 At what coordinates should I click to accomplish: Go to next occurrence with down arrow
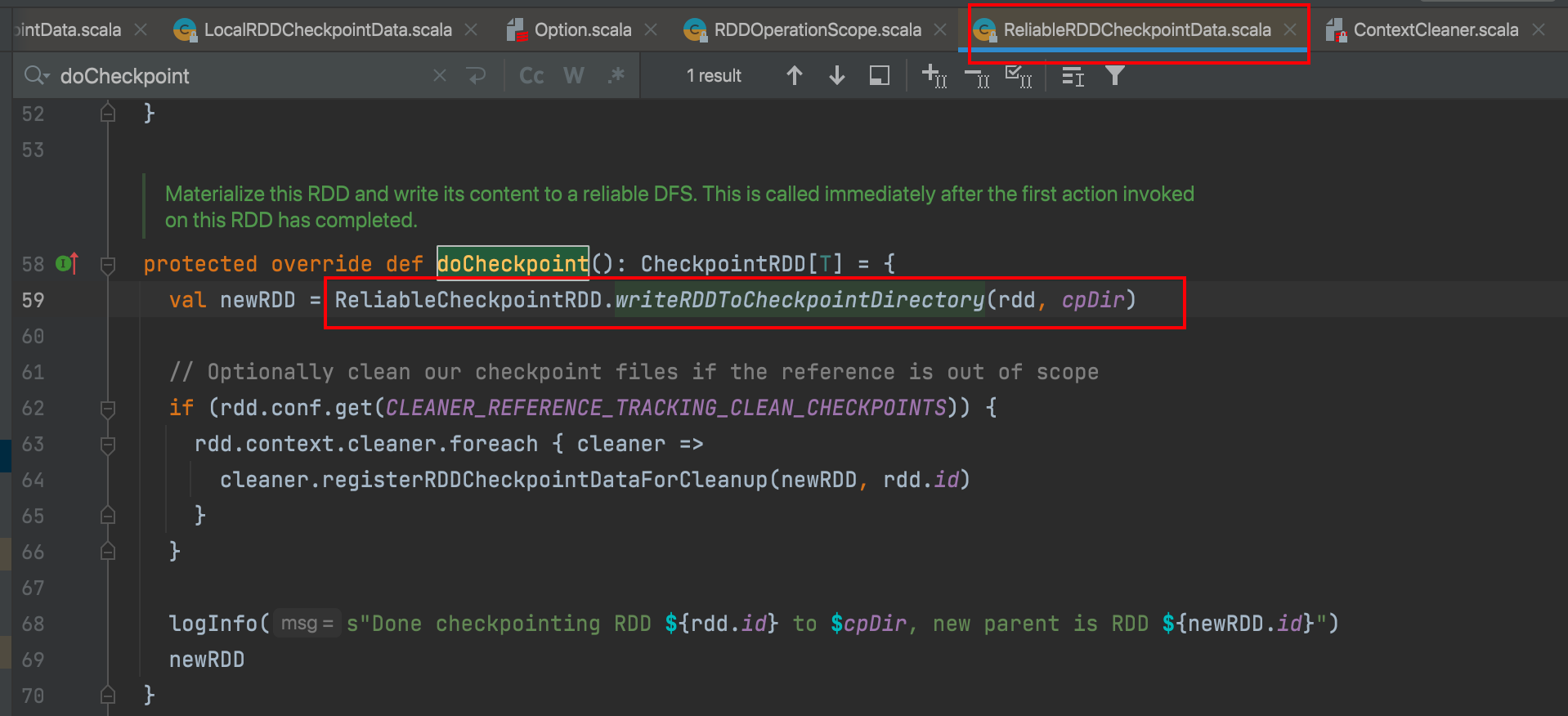836,76
